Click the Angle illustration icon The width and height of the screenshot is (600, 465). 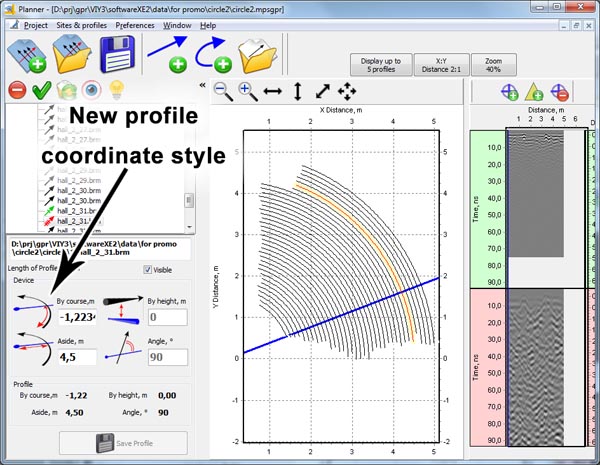coord(123,348)
